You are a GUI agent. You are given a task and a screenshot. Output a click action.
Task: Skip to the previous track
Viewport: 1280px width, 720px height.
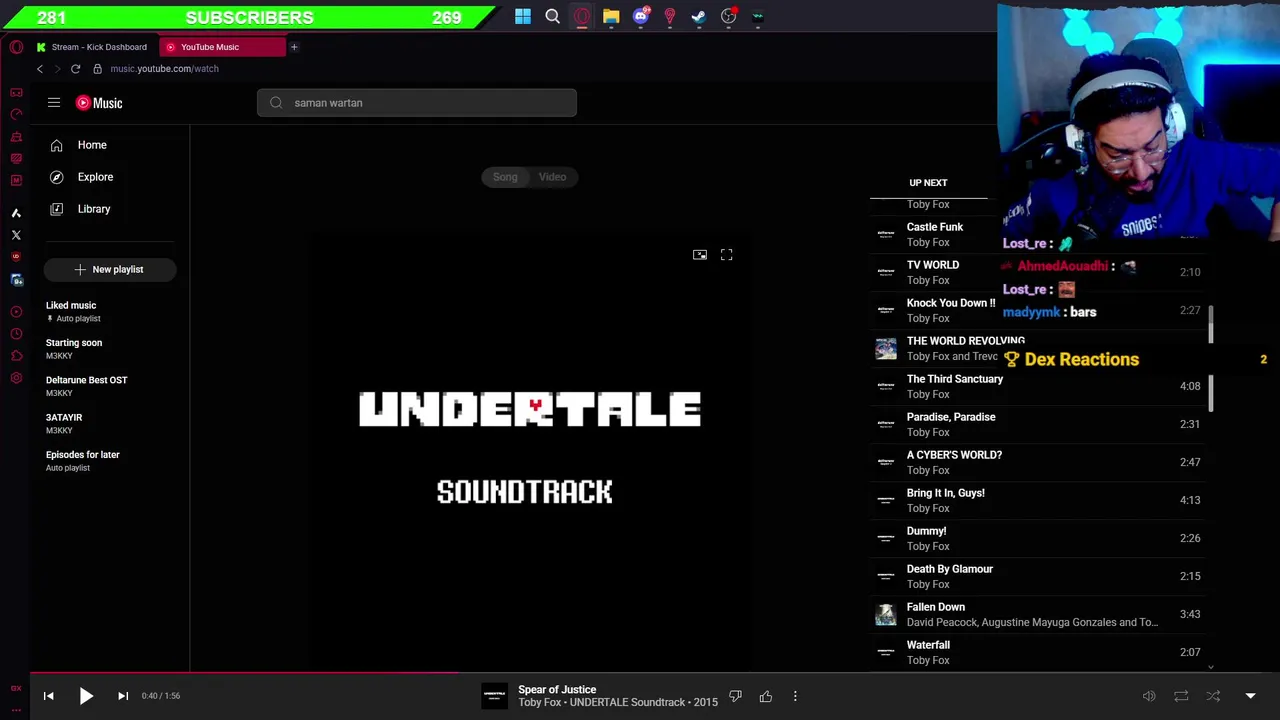48,696
